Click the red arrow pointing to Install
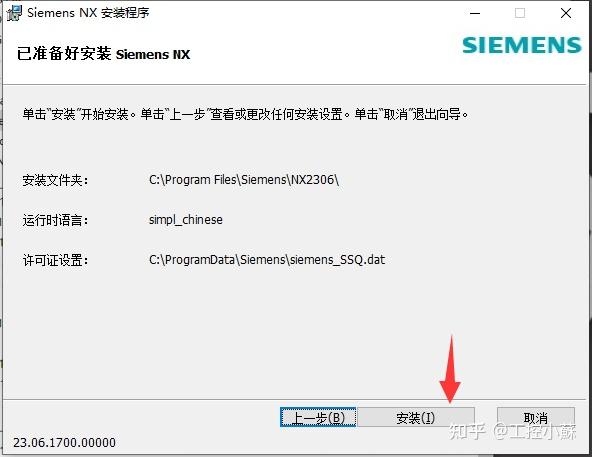This screenshot has width=592, height=457. 450,369
